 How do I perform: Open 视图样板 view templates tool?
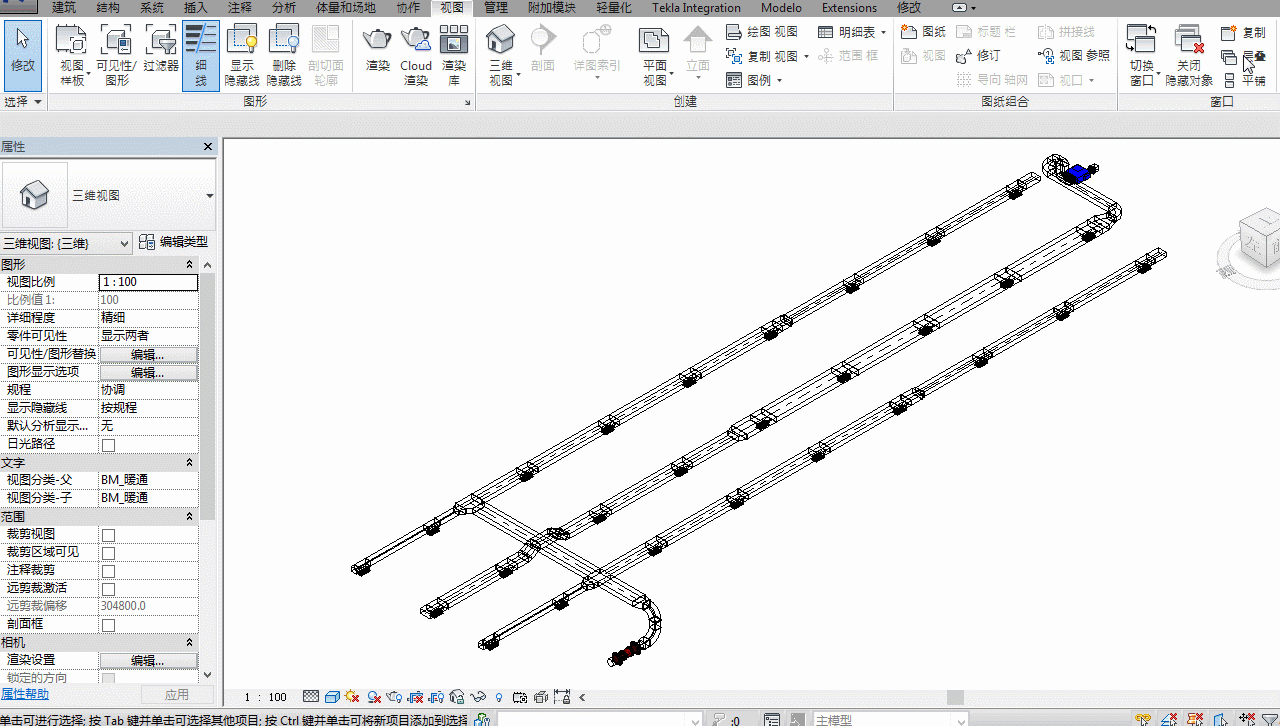(72, 55)
